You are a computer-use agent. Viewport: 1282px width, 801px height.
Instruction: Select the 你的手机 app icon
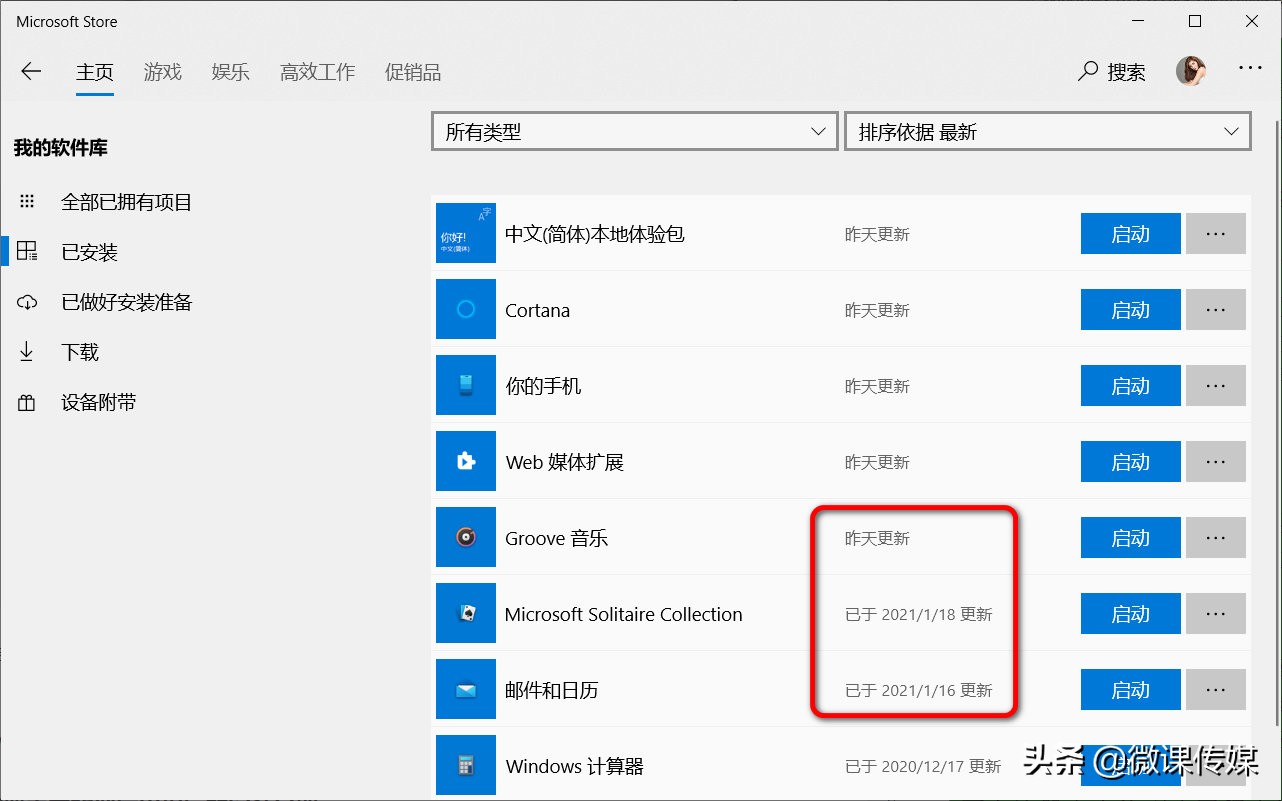465,385
